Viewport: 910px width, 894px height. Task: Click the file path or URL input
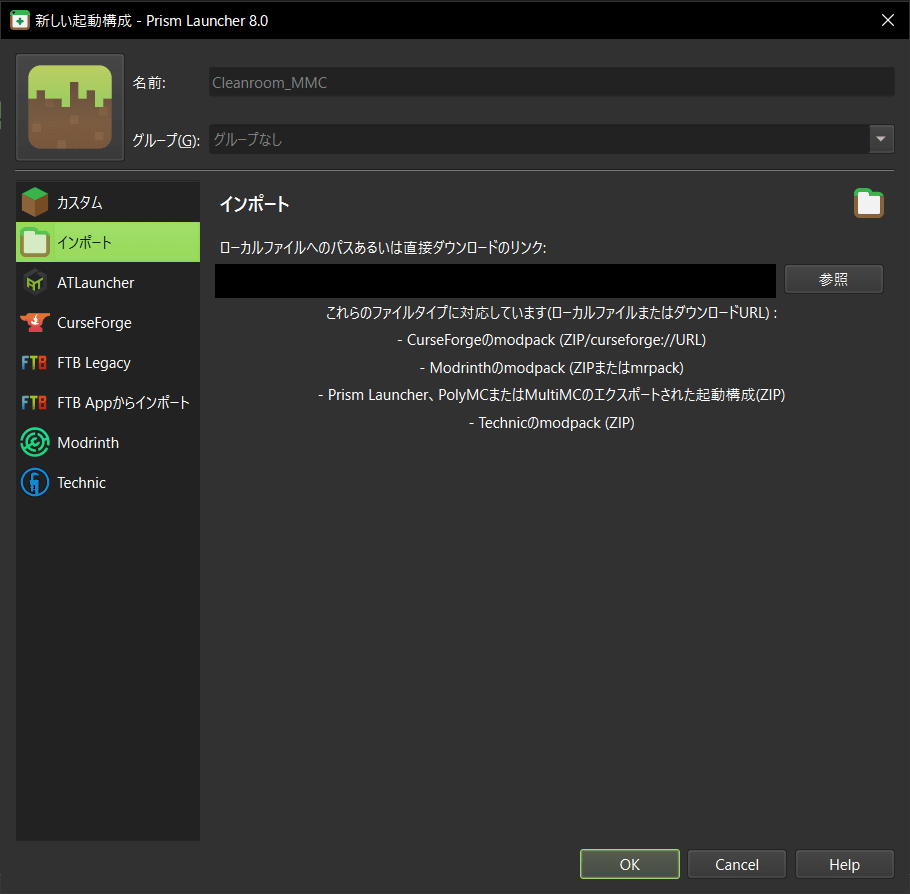click(495, 281)
